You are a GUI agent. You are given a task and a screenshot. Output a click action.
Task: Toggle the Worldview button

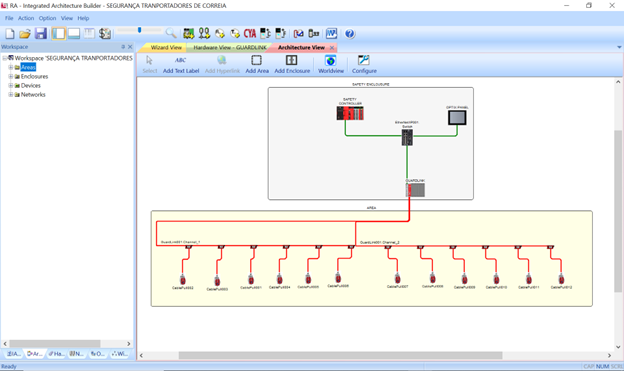[x=331, y=64]
